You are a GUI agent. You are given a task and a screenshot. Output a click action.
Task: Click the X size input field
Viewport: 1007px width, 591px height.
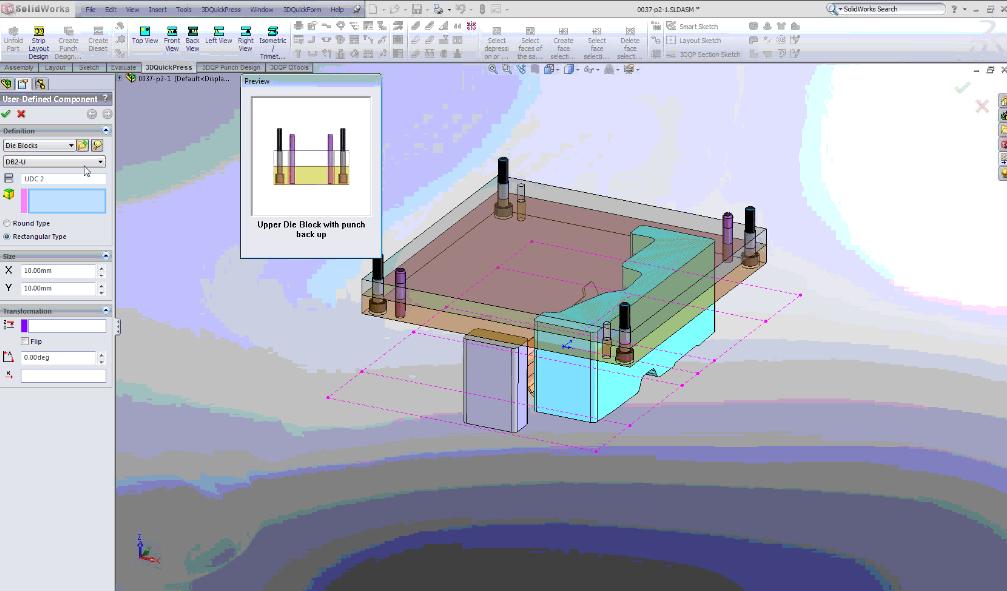point(58,271)
